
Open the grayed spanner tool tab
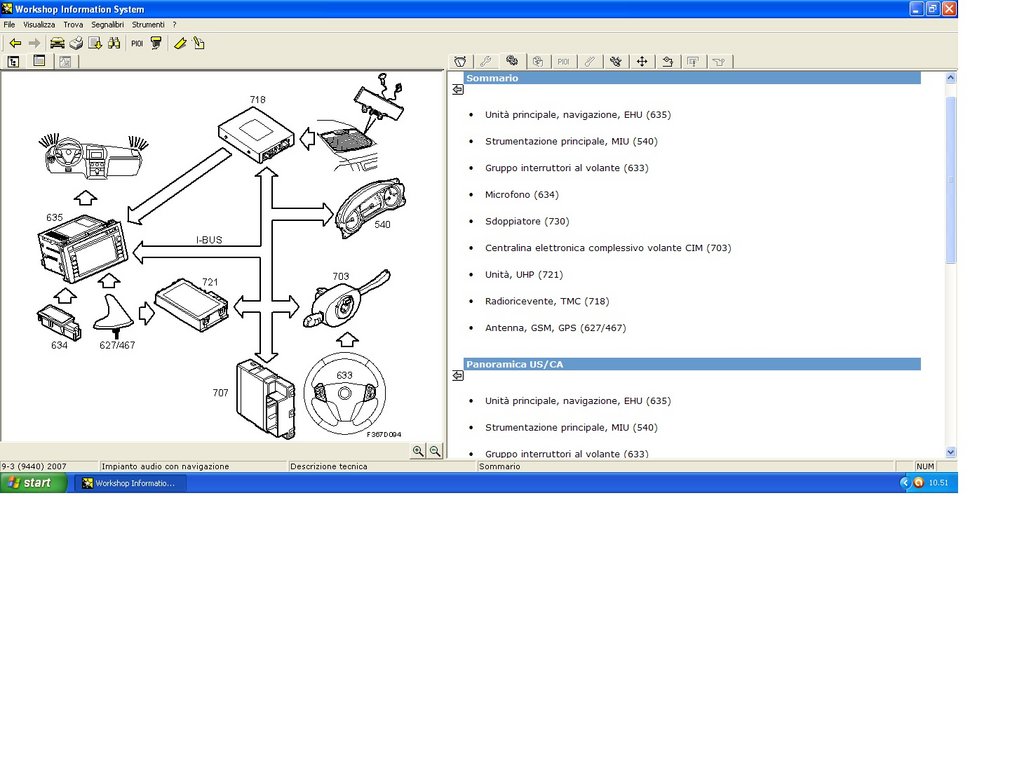590,61
